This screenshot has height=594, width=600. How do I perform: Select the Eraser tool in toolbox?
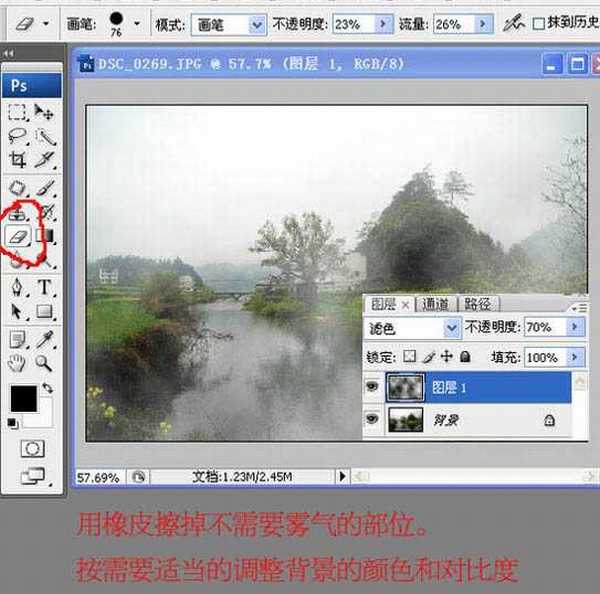(x=18, y=236)
